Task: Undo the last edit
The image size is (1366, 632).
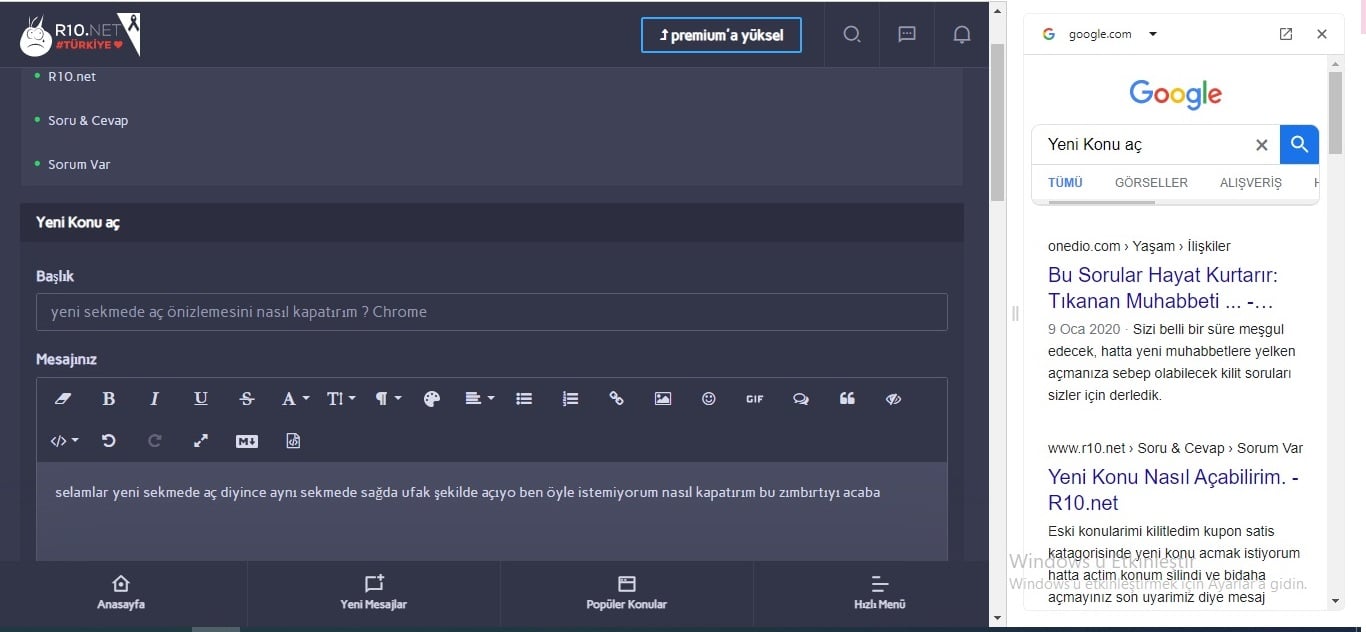Action: (109, 441)
